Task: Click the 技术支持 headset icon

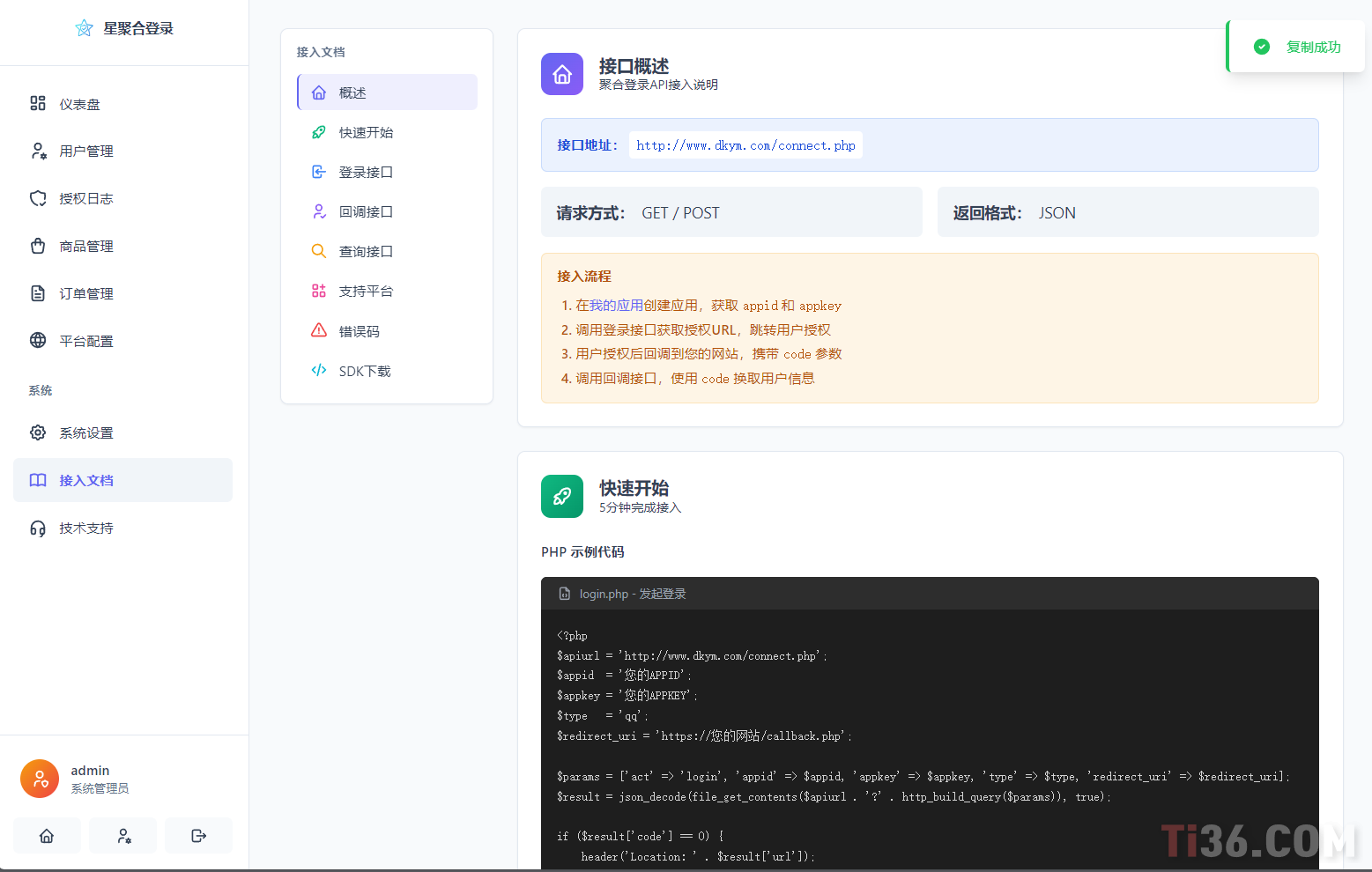Action: [x=38, y=528]
